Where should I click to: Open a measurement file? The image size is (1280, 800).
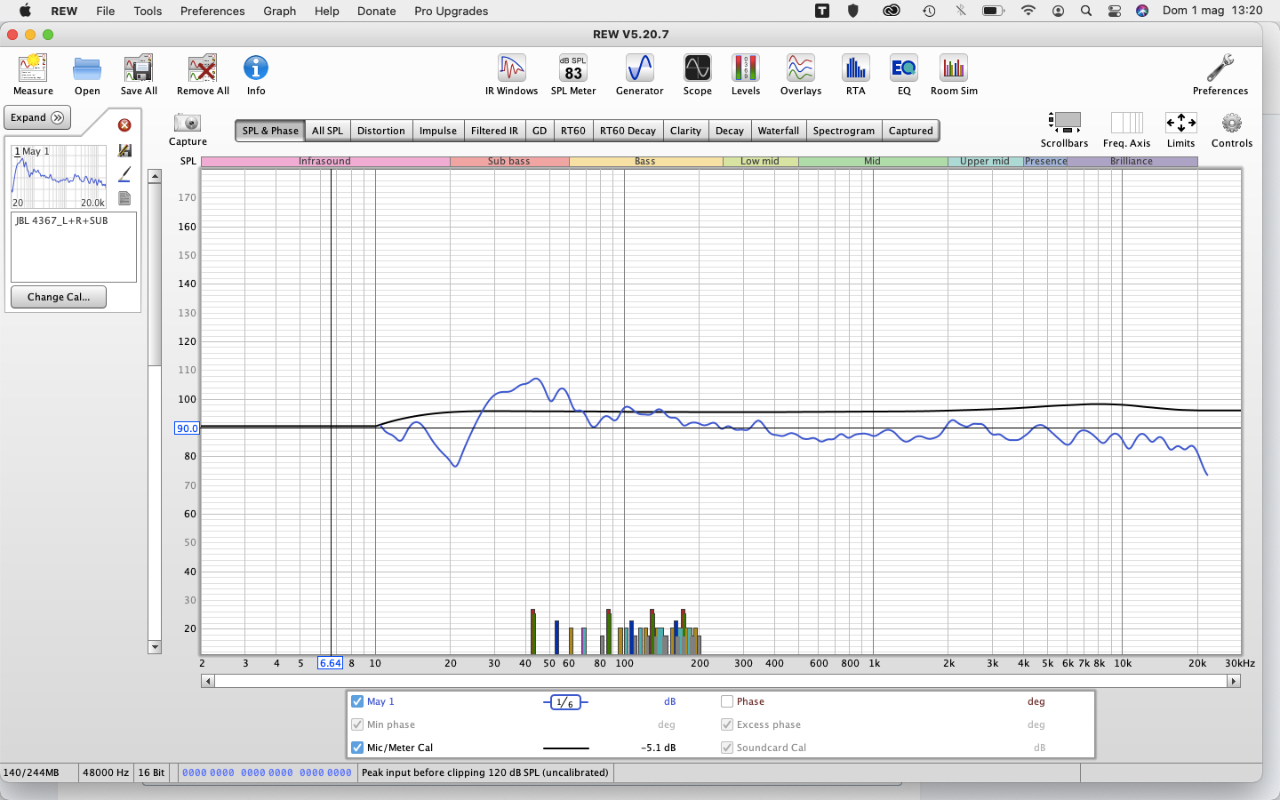[87, 75]
